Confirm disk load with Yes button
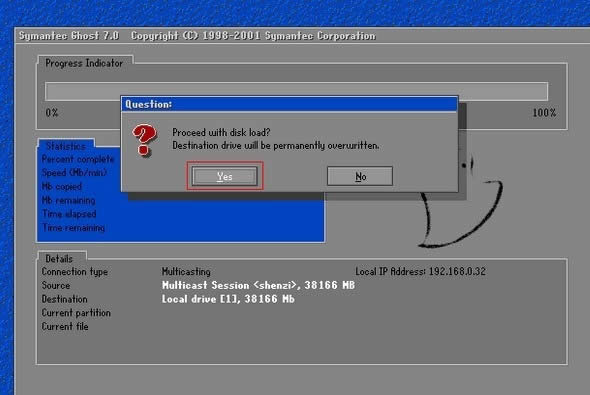 click(x=225, y=176)
